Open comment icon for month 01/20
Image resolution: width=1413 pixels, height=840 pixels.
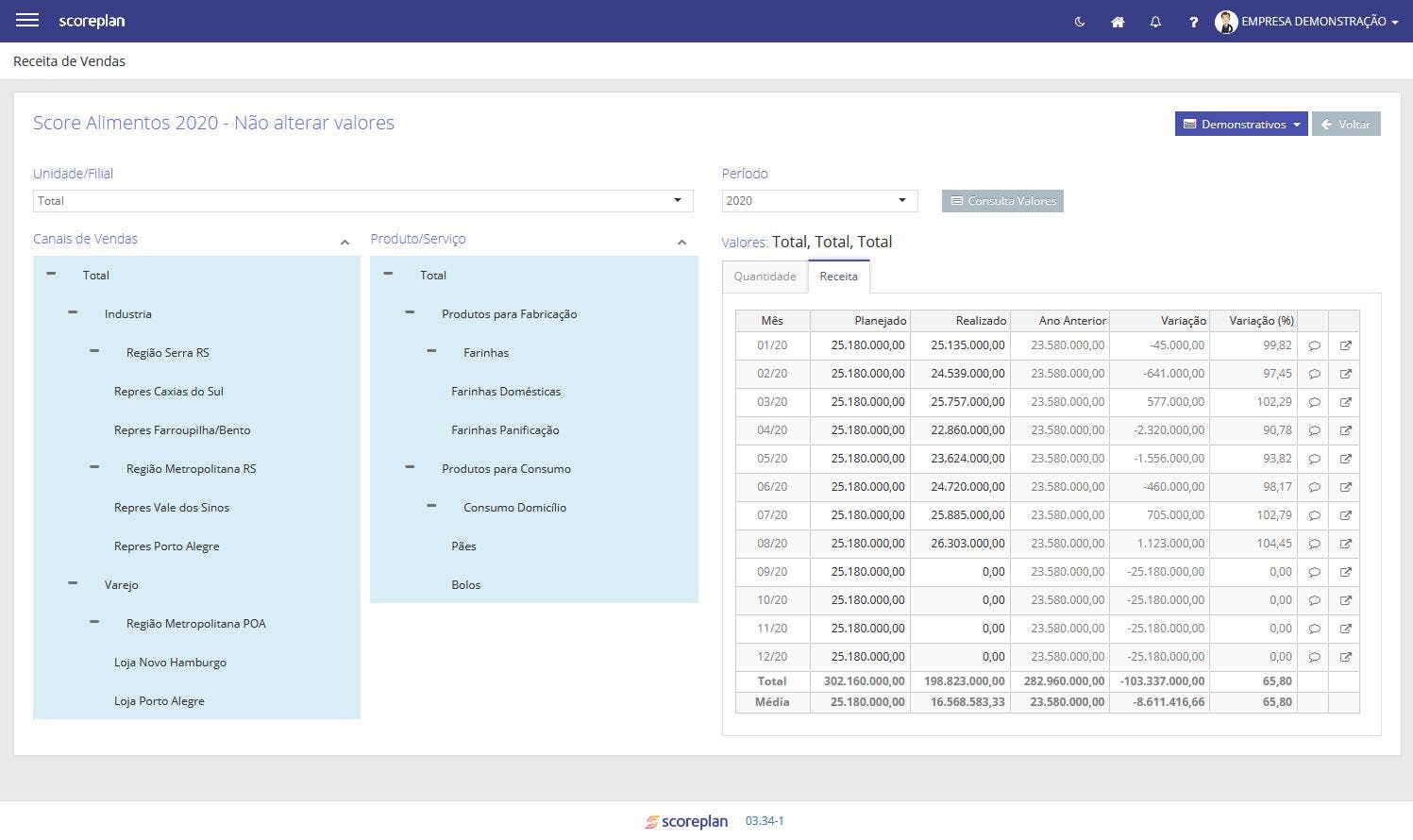(x=1314, y=346)
